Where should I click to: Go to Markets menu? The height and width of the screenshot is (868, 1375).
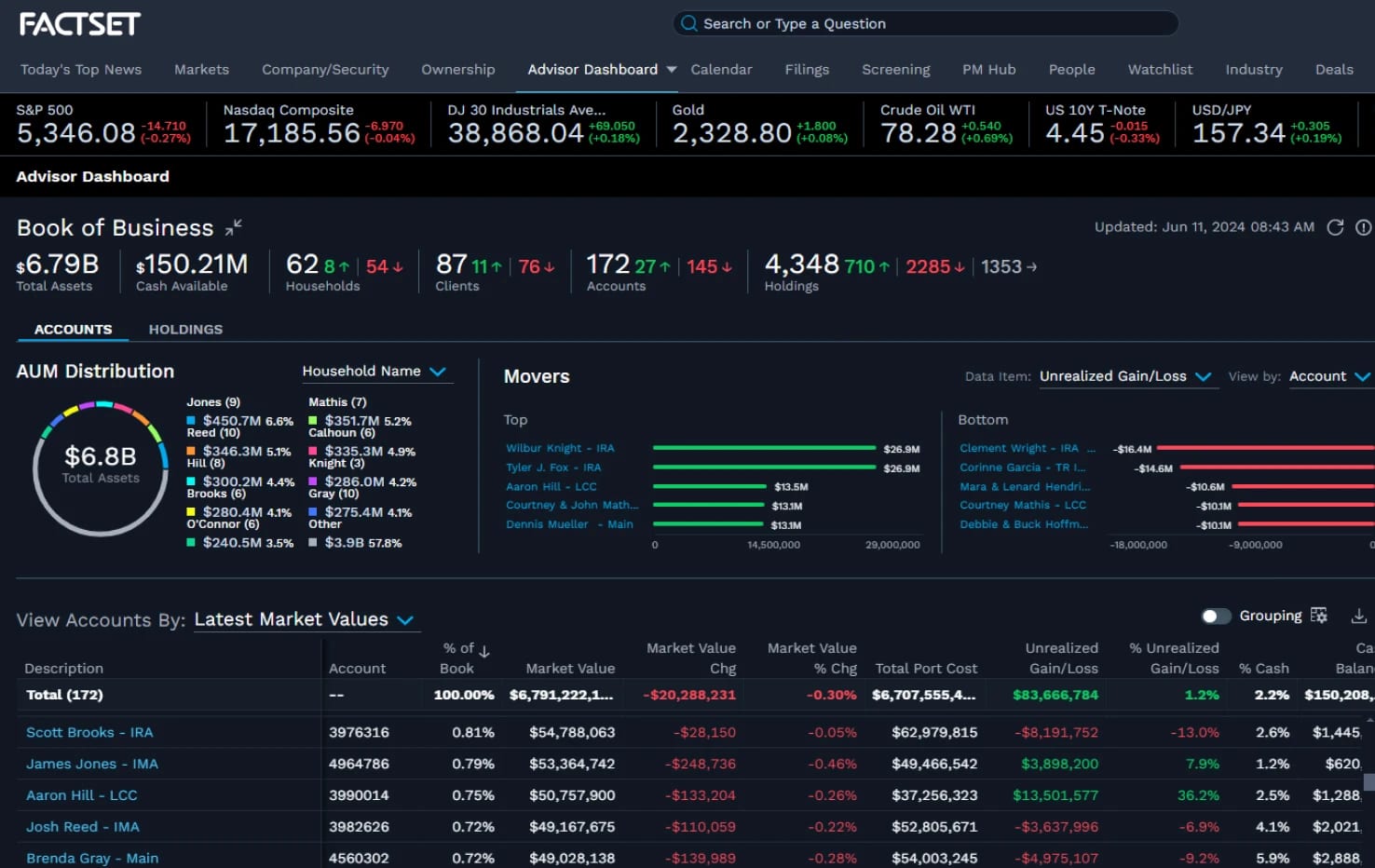point(201,70)
